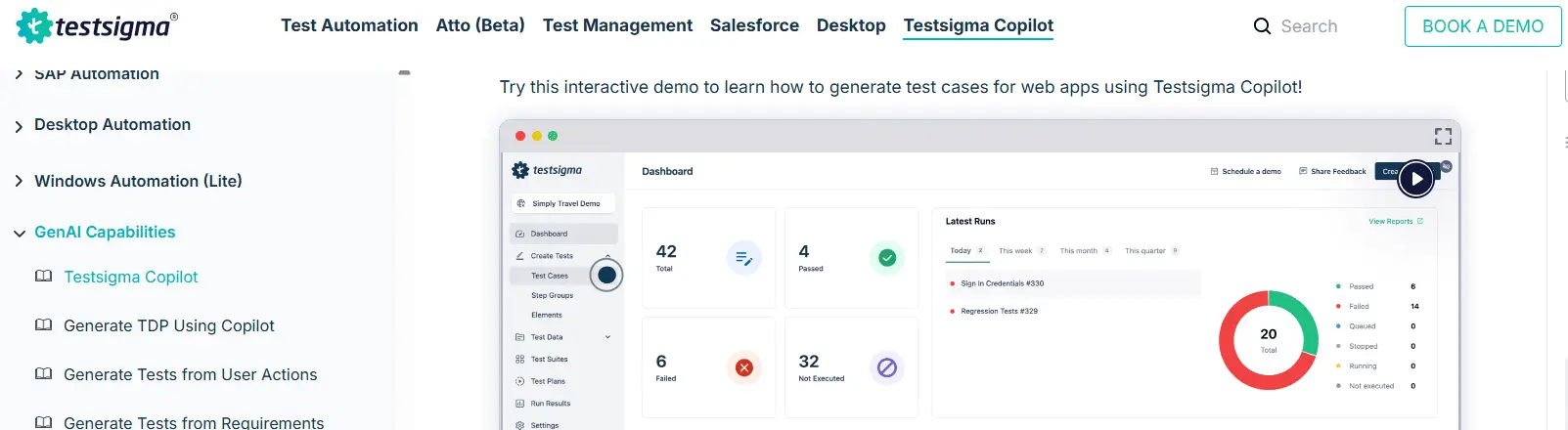The width and height of the screenshot is (1568, 430).
Task: Click Schedule a demo link
Action: pos(1245,171)
